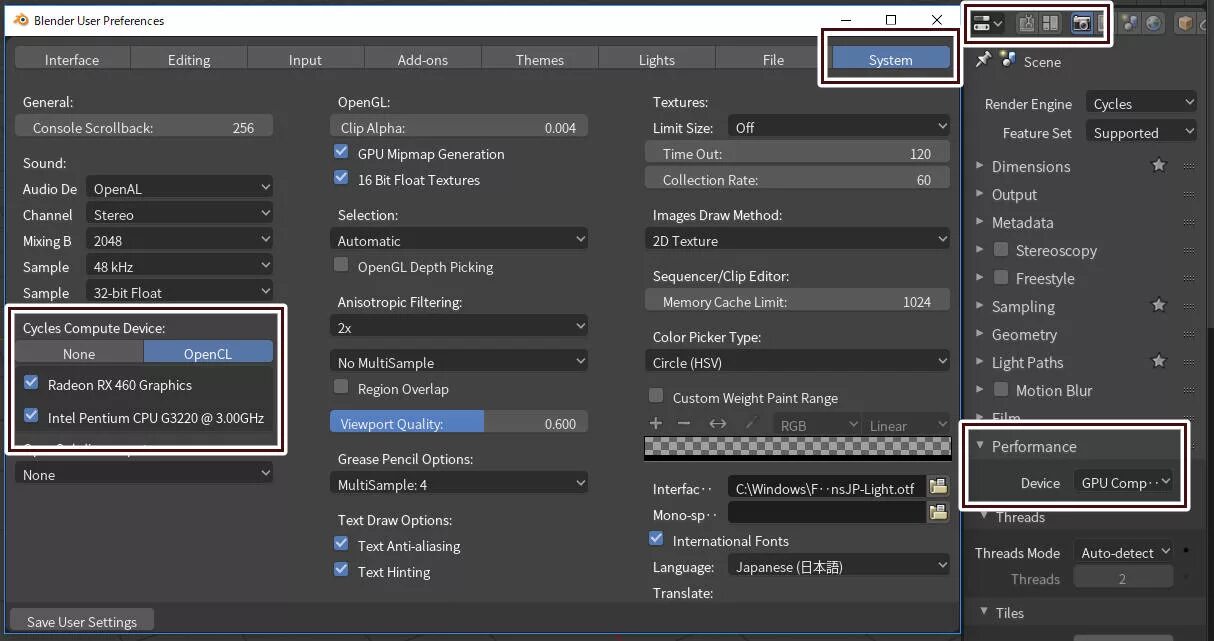Click the Scene datablock icon next to the pin
Viewport: 1214px width, 641px height.
pyautogui.click(x=1007, y=61)
